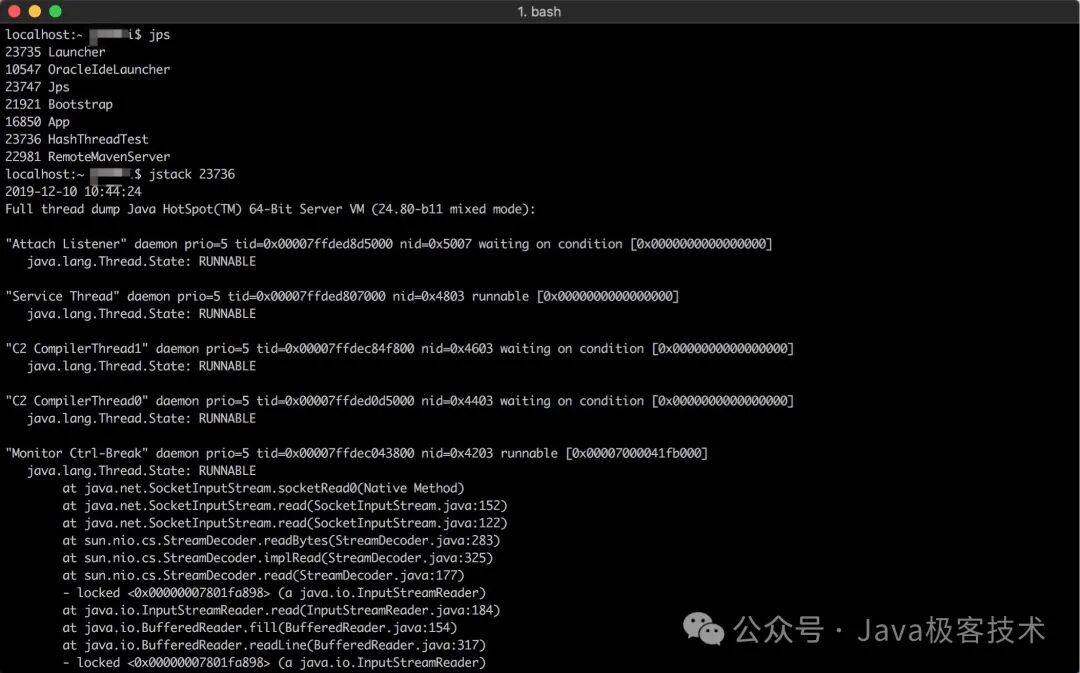The height and width of the screenshot is (673, 1080).
Task: Click the red close window button
Action: 14,11
